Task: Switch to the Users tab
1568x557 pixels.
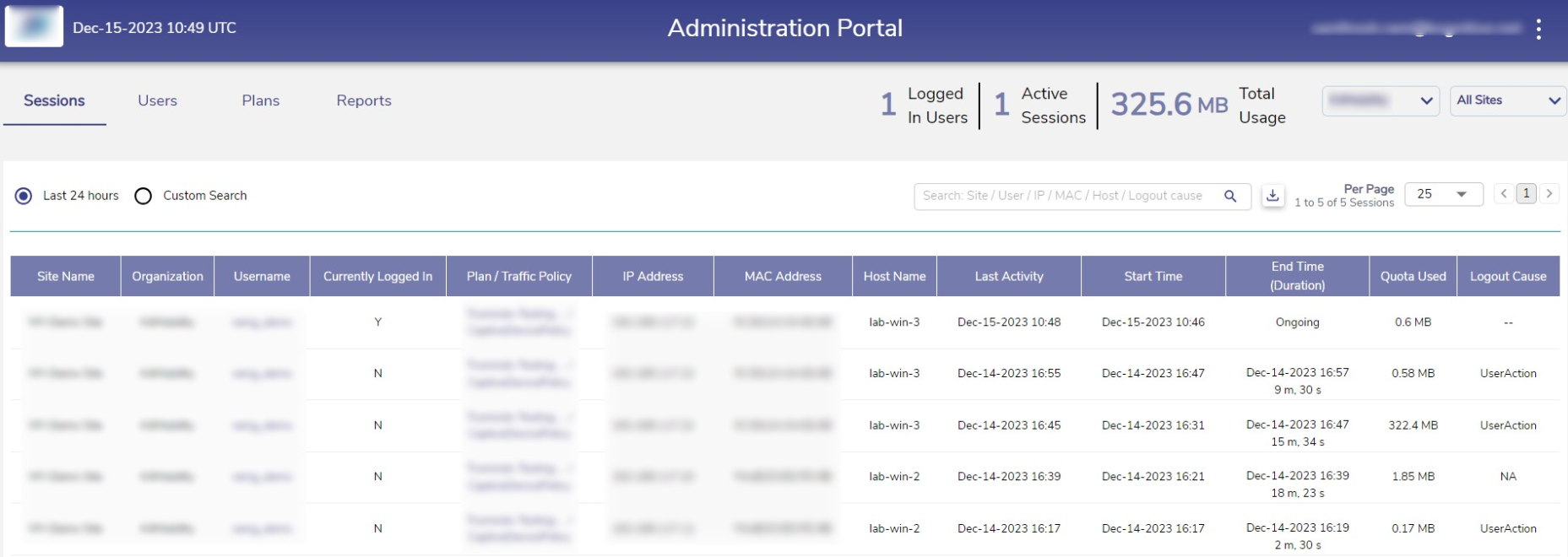Action: tap(157, 100)
